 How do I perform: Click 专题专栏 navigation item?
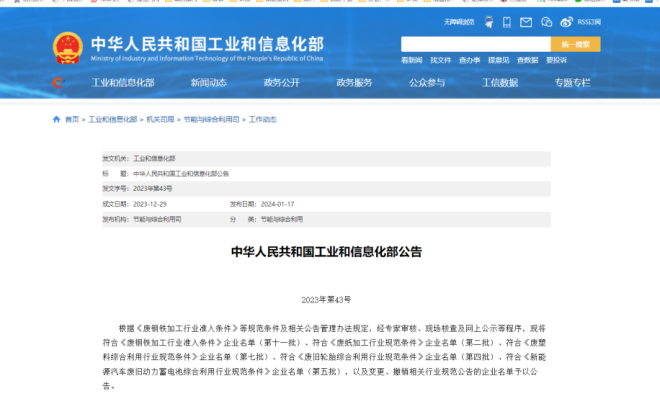pos(573,82)
